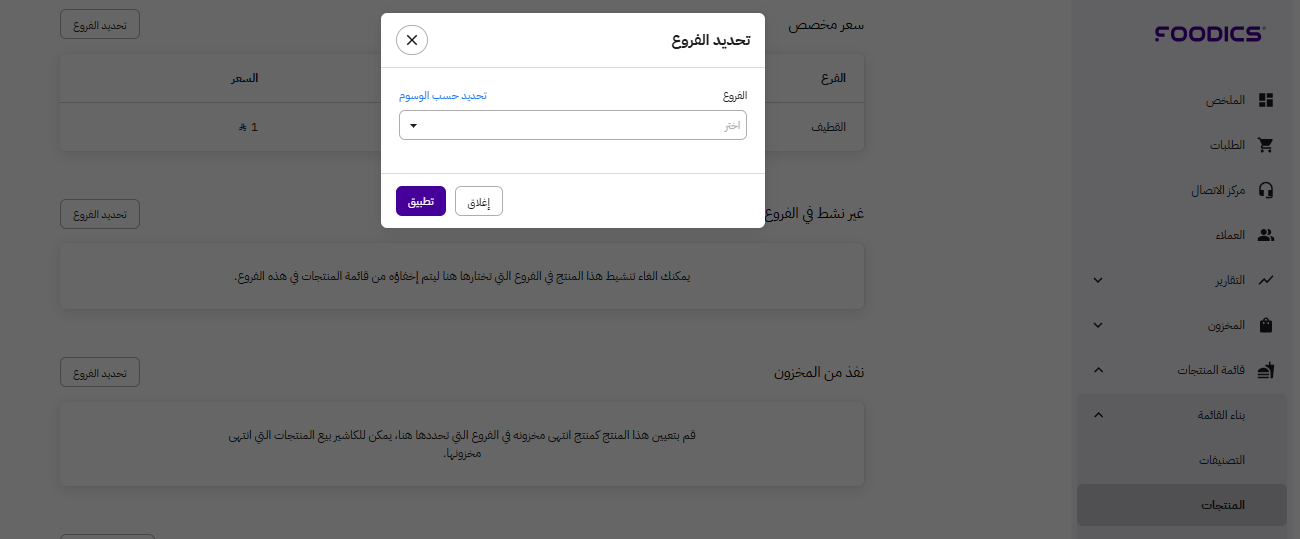Image resolution: width=1300 pixels, height=539 pixels.
Task: Expand the التقارير sidebar section chevron
Action: 1098,280
